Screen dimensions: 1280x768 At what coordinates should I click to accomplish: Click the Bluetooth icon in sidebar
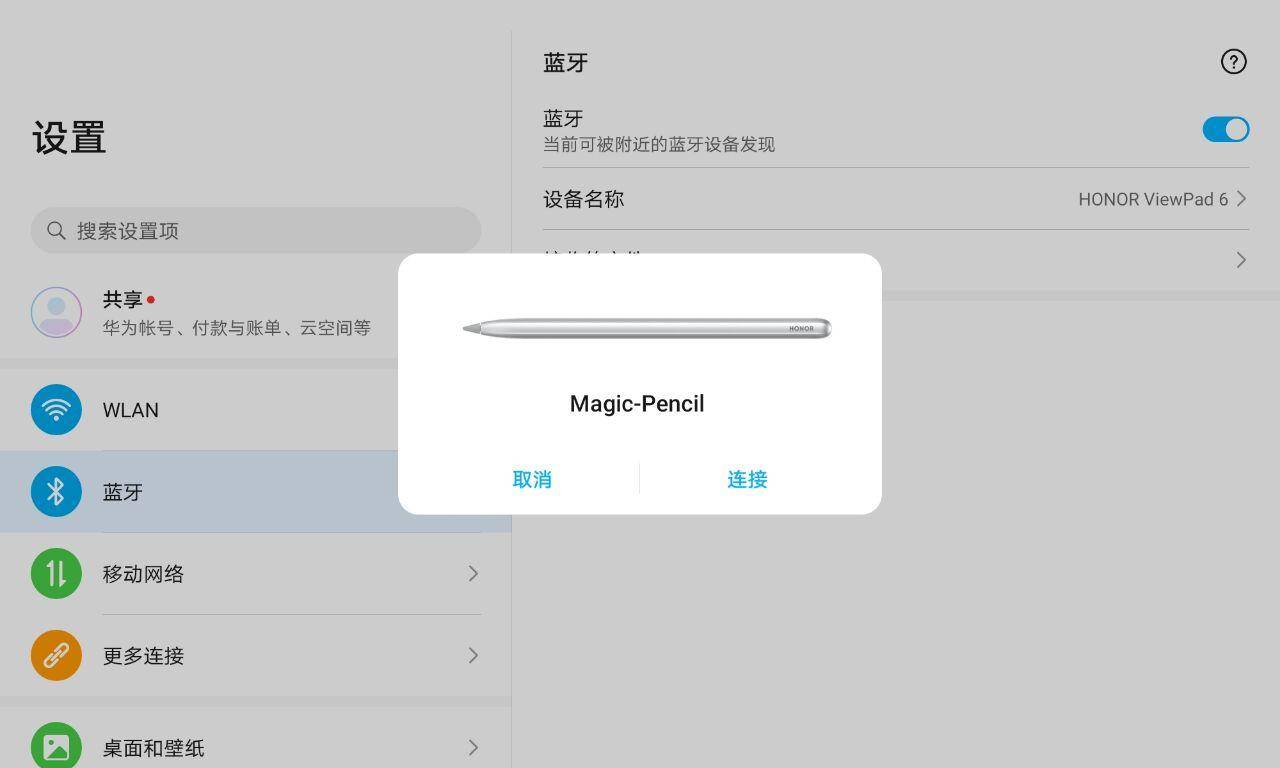pyautogui.click(x=56, y=492)
